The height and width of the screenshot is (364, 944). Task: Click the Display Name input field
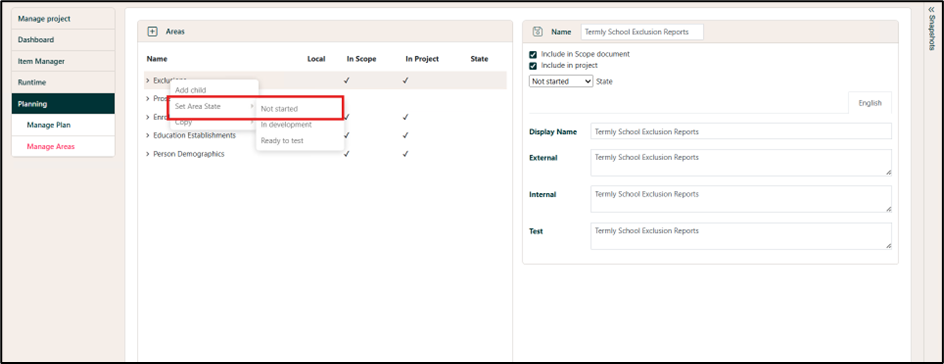(x=741, y=131)
